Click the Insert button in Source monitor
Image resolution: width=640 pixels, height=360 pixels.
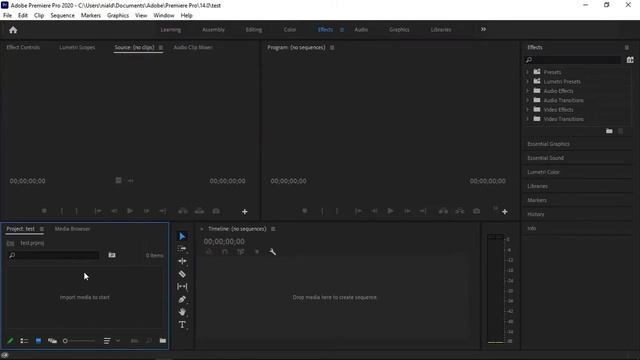[x=183, y=211]
